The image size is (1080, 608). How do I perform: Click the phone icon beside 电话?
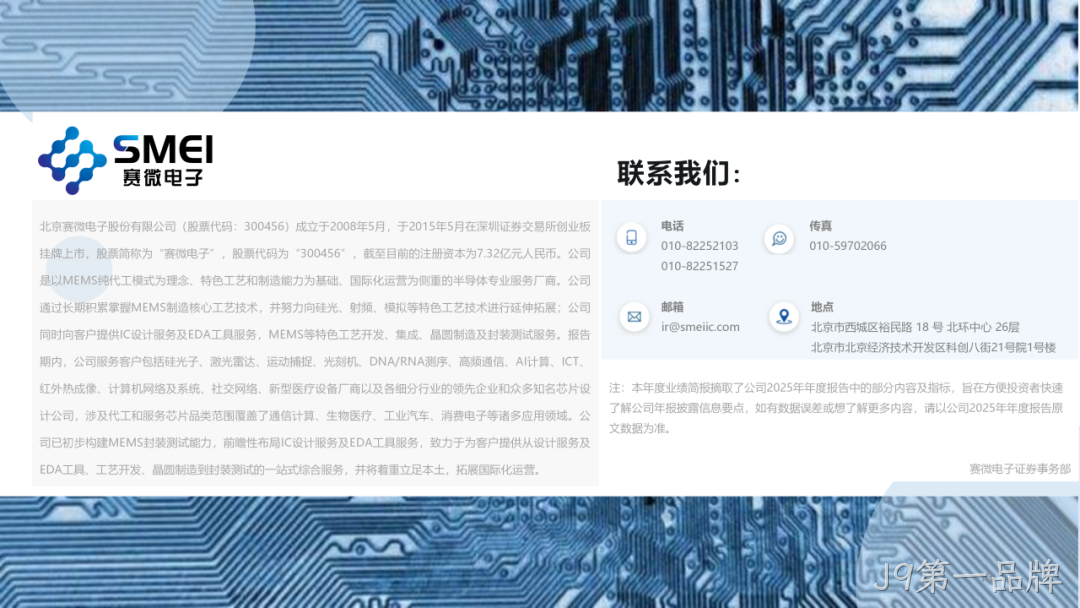coord(631,238)
